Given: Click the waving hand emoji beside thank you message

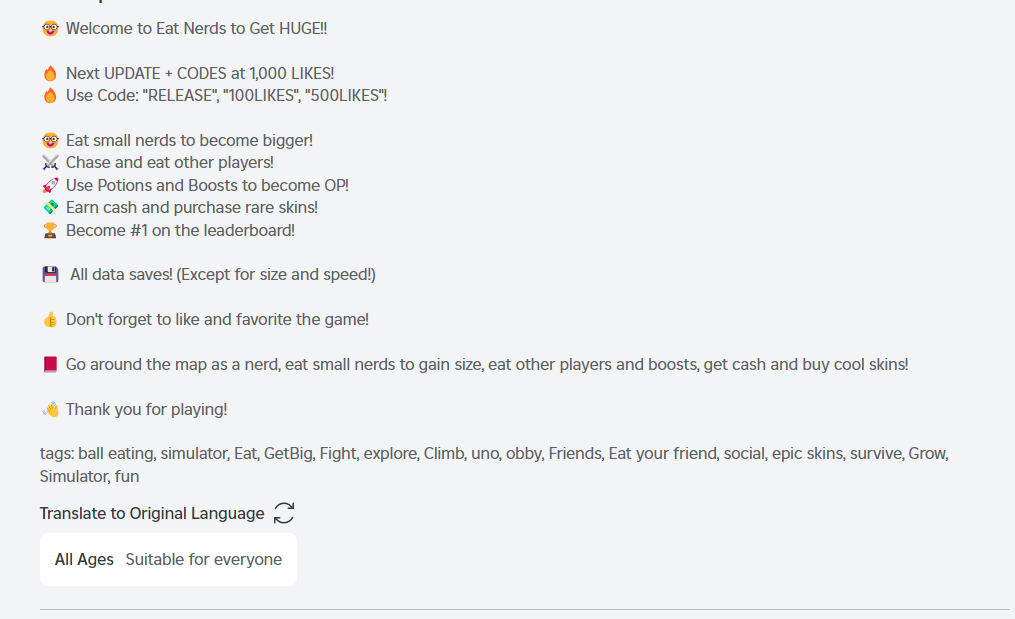Looking at the screenshot, I should tap(49, 408).
